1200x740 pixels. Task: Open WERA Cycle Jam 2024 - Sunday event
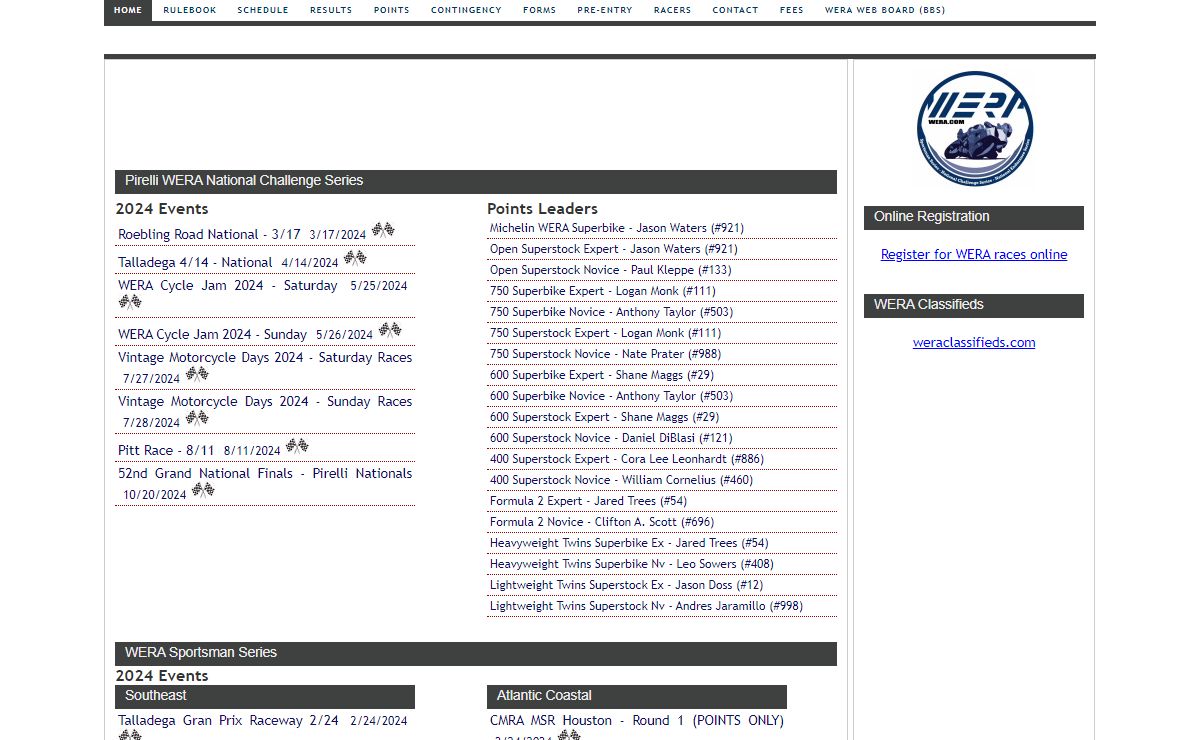[212, 334]
